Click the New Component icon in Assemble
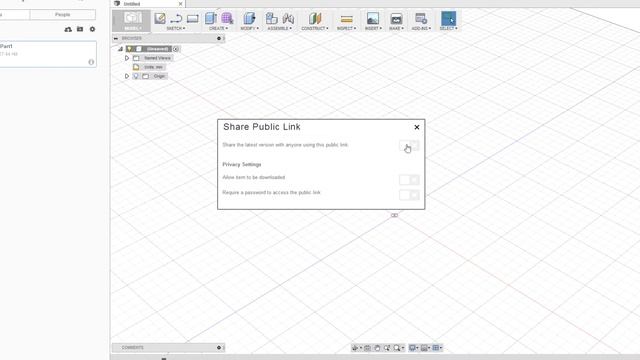This screenshot has height=360, width=640. point(271,18)
